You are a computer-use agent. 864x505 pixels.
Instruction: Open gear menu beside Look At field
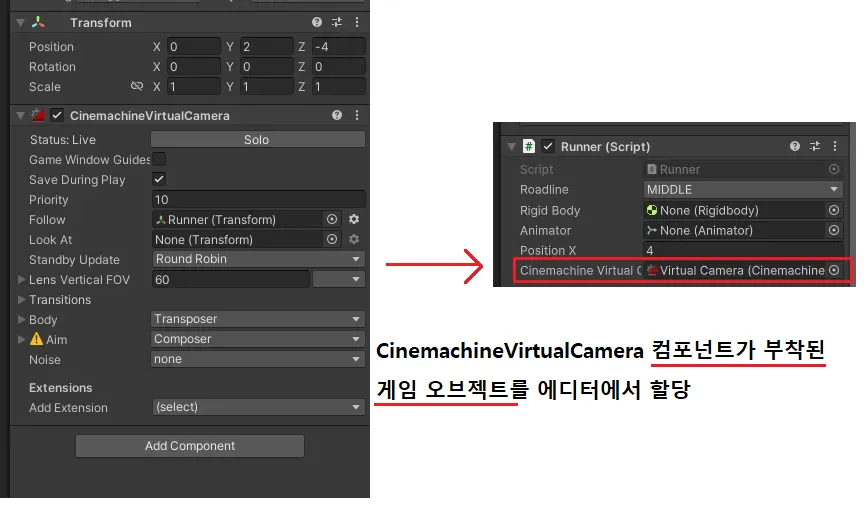pos(354,239)
